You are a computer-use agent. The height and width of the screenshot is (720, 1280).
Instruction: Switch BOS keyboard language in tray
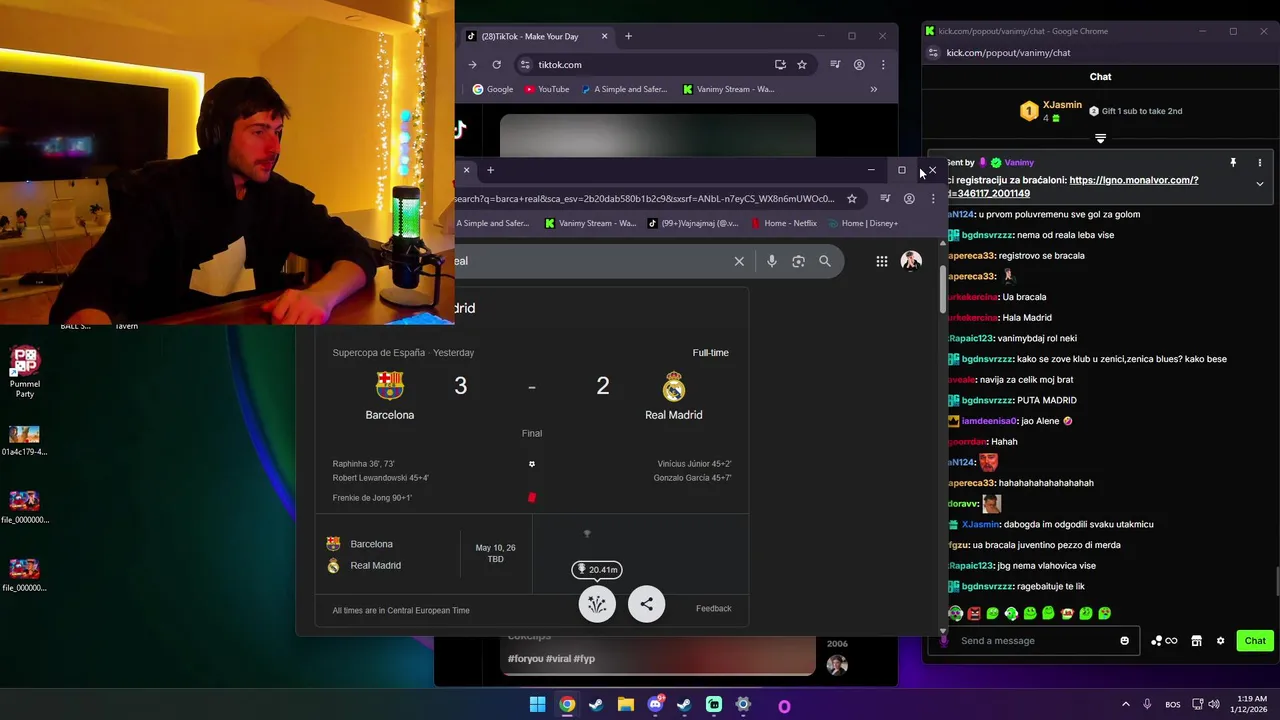click(1173, 705)
